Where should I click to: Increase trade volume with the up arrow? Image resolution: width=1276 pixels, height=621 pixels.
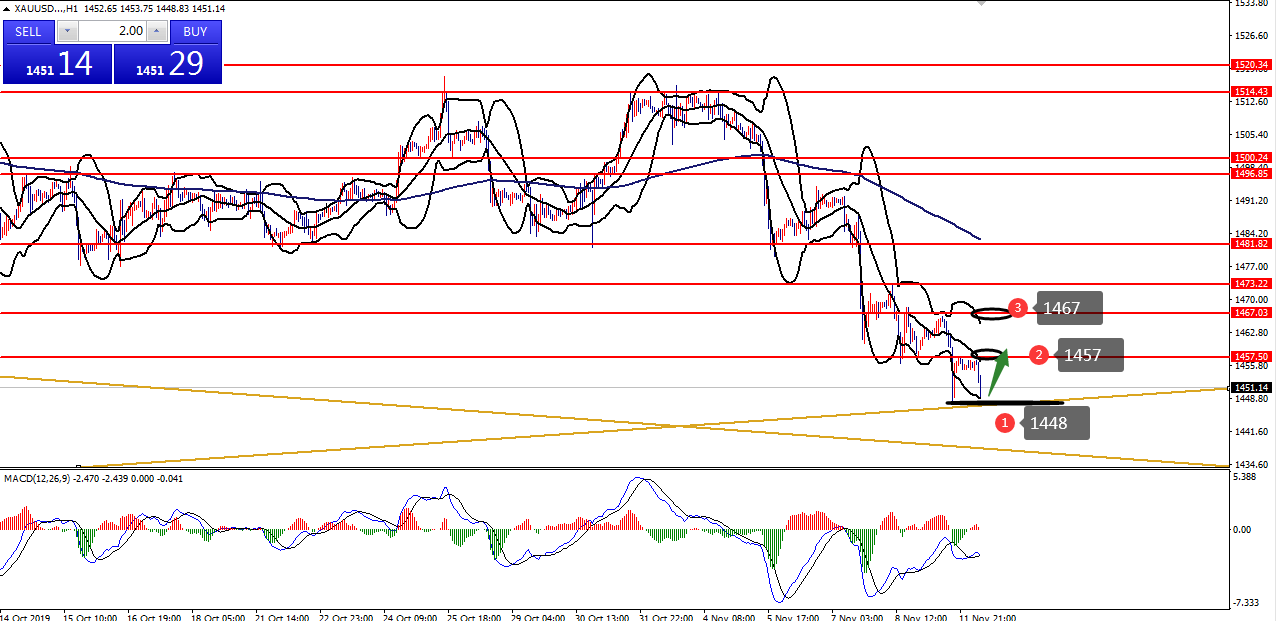[x=157, y=31]
